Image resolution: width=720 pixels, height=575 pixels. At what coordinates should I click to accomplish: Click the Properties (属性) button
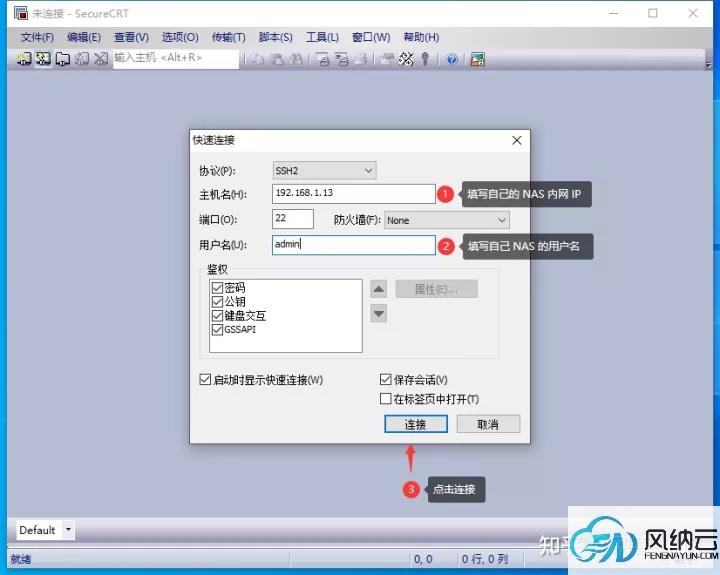pyautogui.click(x=437, y=289)
